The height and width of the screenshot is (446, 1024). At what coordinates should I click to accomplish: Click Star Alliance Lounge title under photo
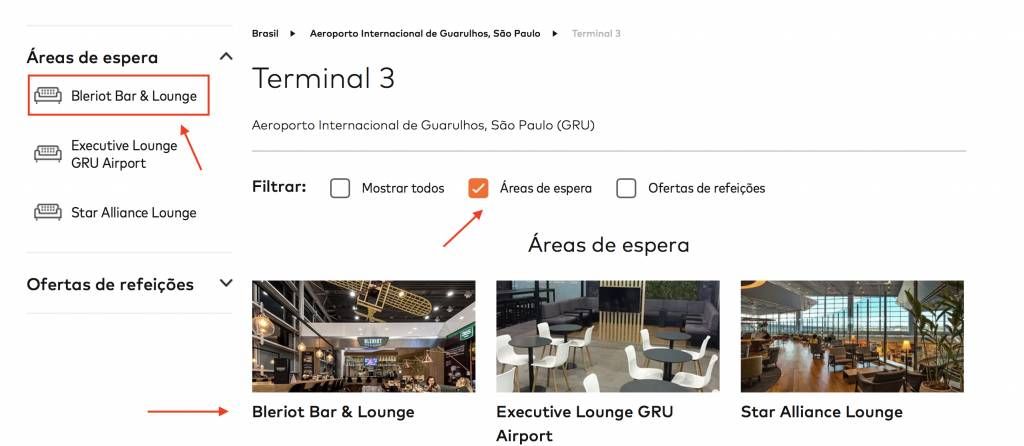(x=822, y=412)
